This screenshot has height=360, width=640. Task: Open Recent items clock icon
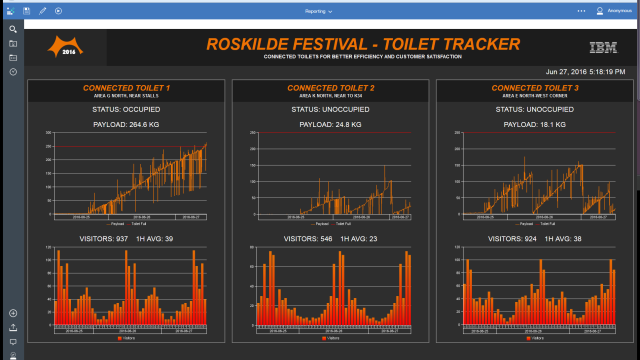click(x=13, y=72)
